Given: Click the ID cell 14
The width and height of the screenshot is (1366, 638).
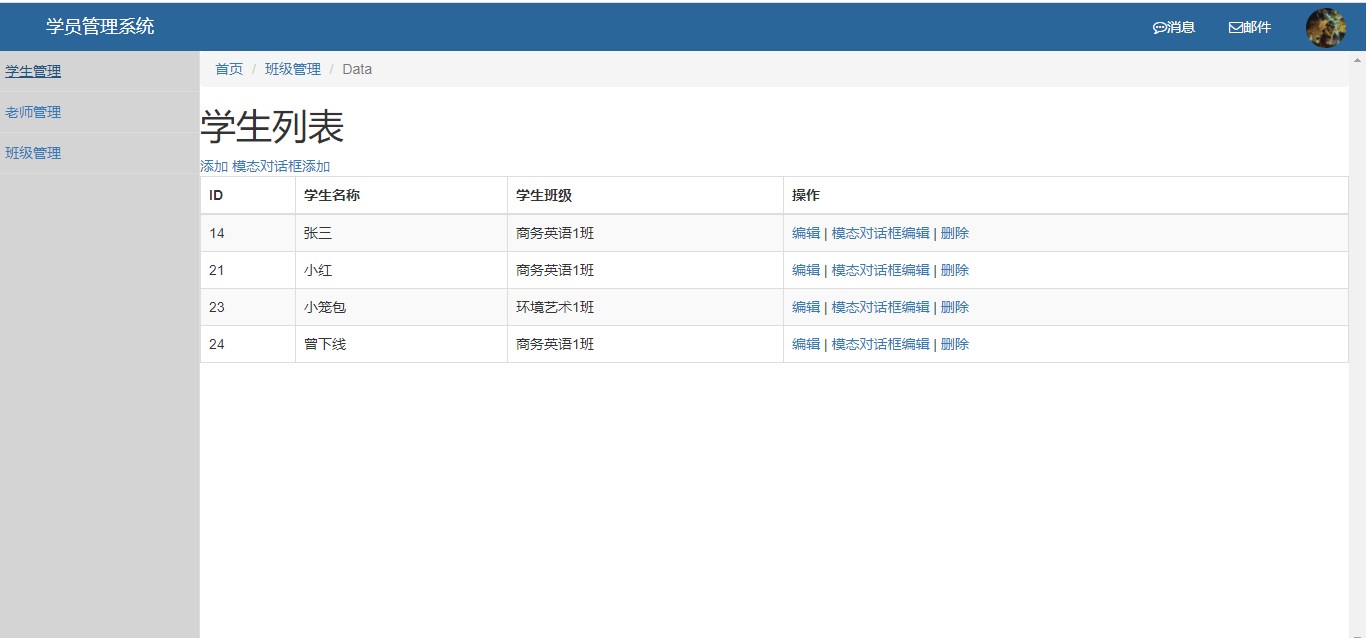Looking at the screenshot, I should click(248, 233).
